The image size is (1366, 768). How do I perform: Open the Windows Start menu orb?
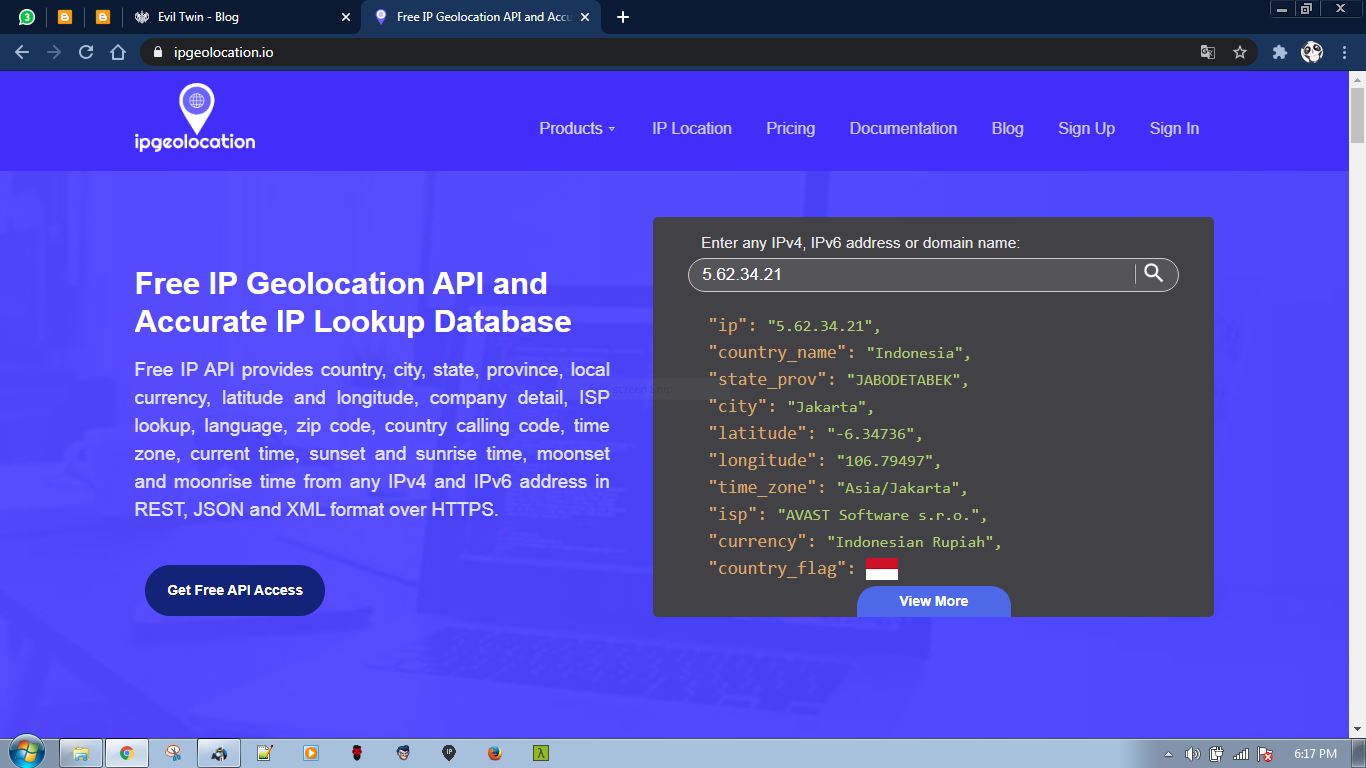pos(27,752)
